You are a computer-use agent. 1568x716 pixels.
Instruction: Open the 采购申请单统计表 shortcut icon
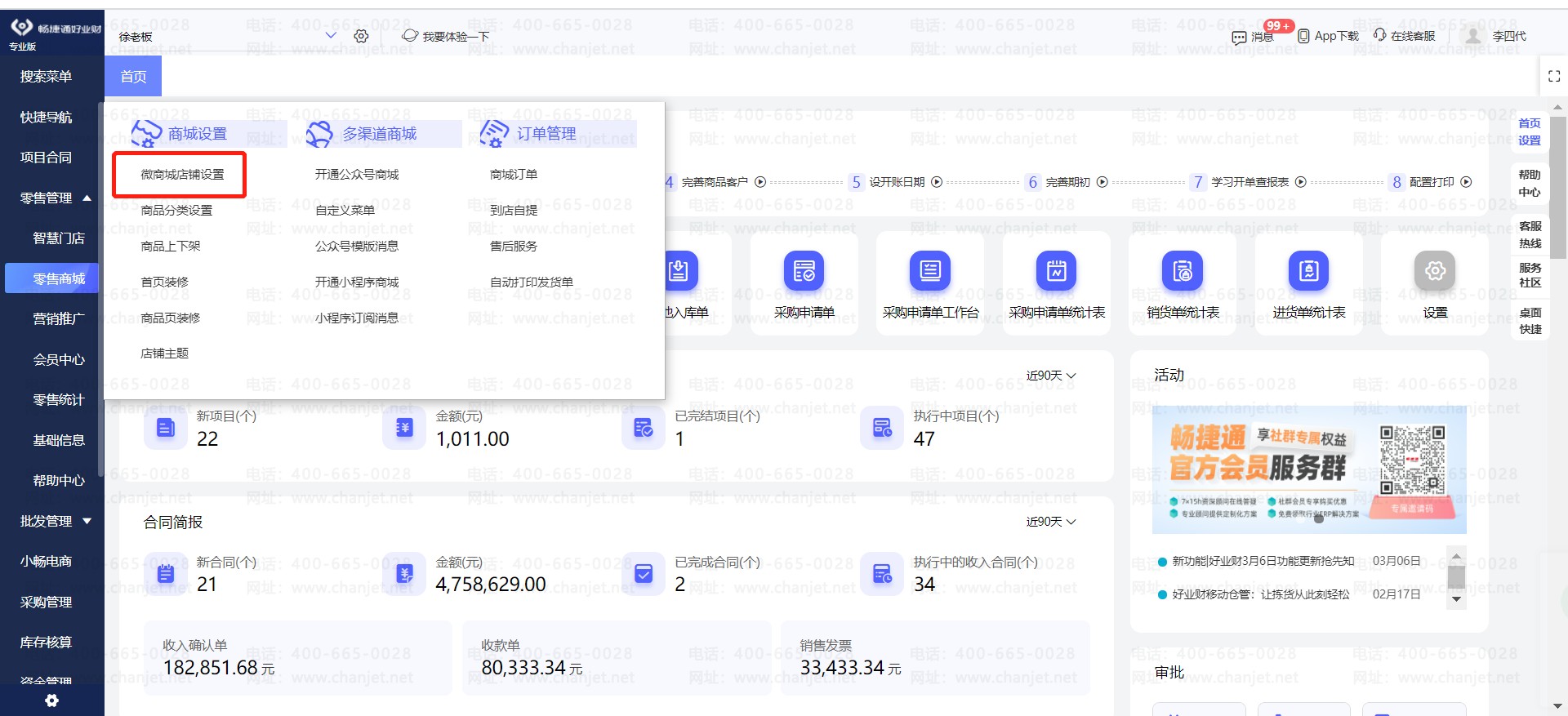pos(1056,271)
